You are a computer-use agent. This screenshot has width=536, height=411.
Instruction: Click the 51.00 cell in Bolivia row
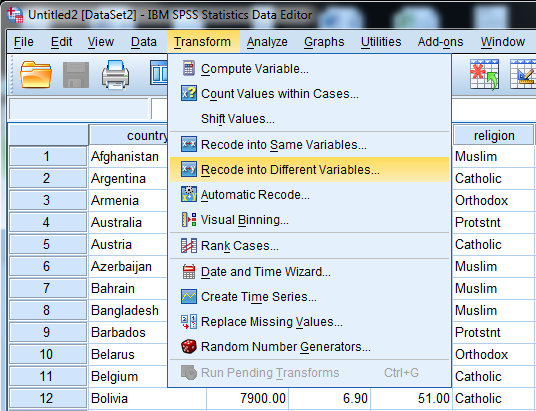click(412, 398)
